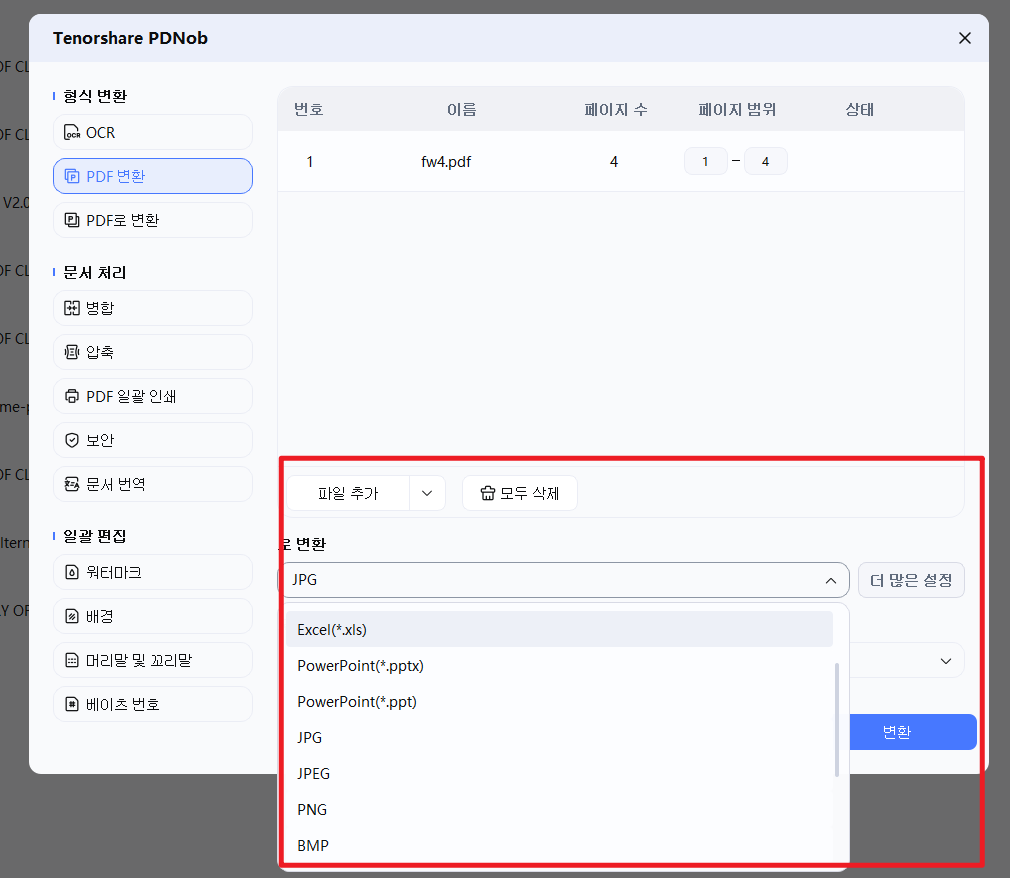Click the trash icon on 모두 삭제
1010x878 pixels.
click(x=488, y=493)
